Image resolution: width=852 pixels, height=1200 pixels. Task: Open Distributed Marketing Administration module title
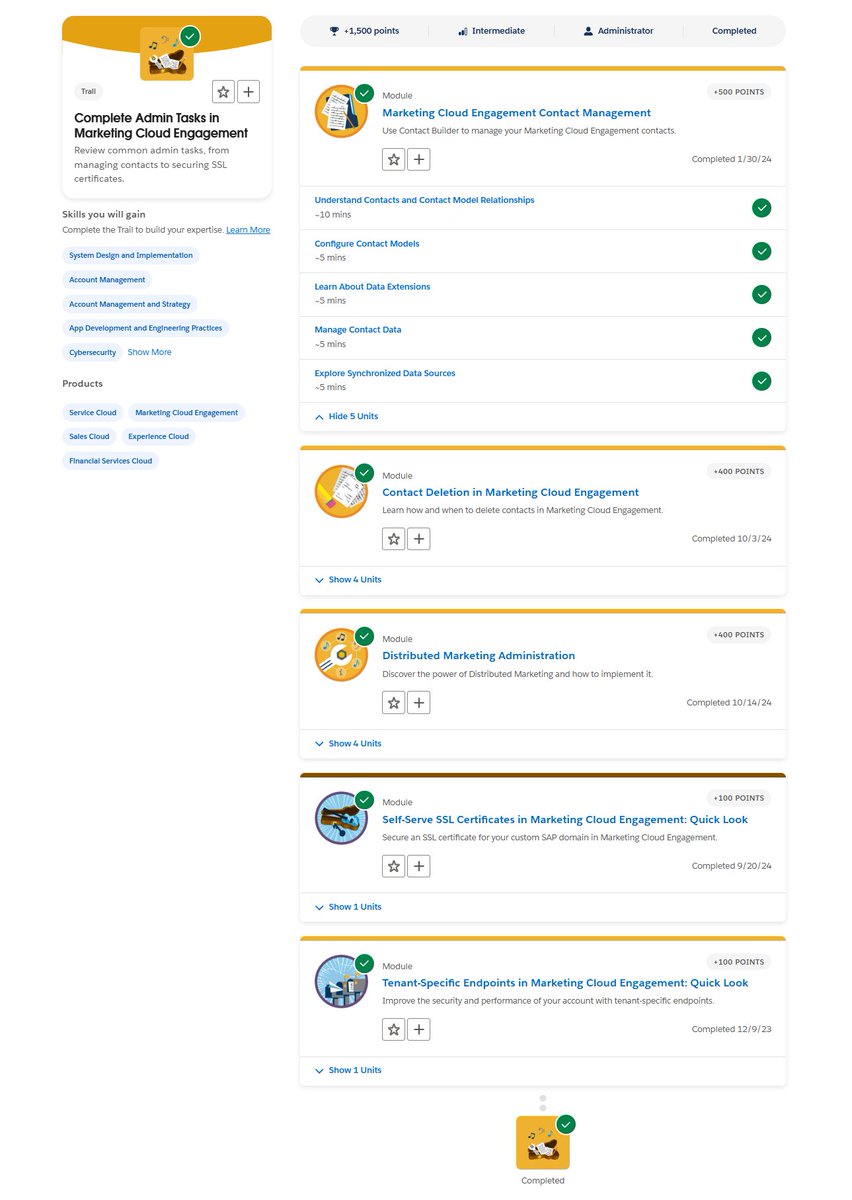click(478, 656)
